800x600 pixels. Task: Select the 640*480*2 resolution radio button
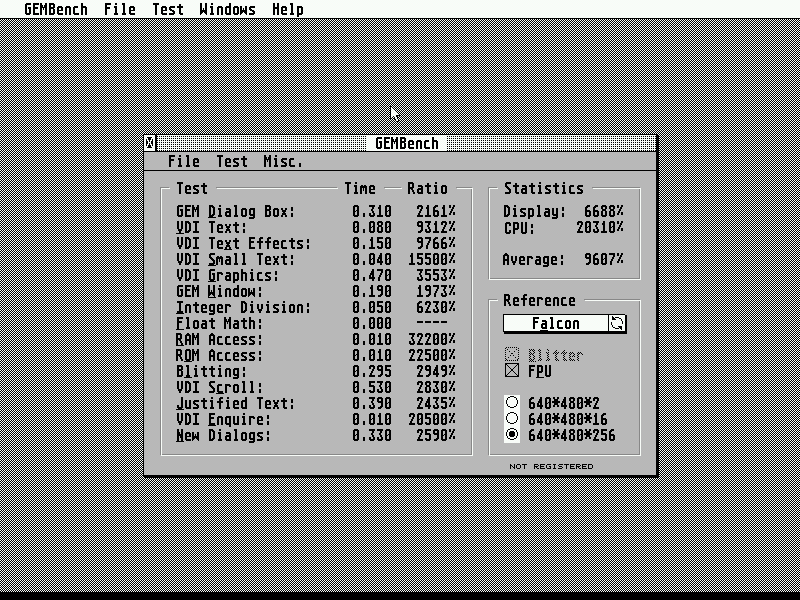[513, 403]
